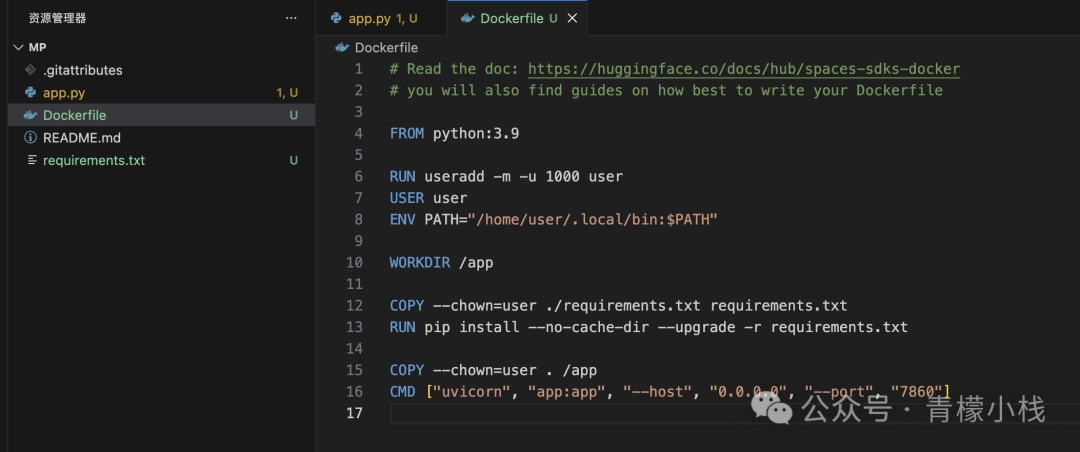This screenshot has height=452, width=1080.
Task: Click the U badge next to requirements.txt
Action: [293, 161]
